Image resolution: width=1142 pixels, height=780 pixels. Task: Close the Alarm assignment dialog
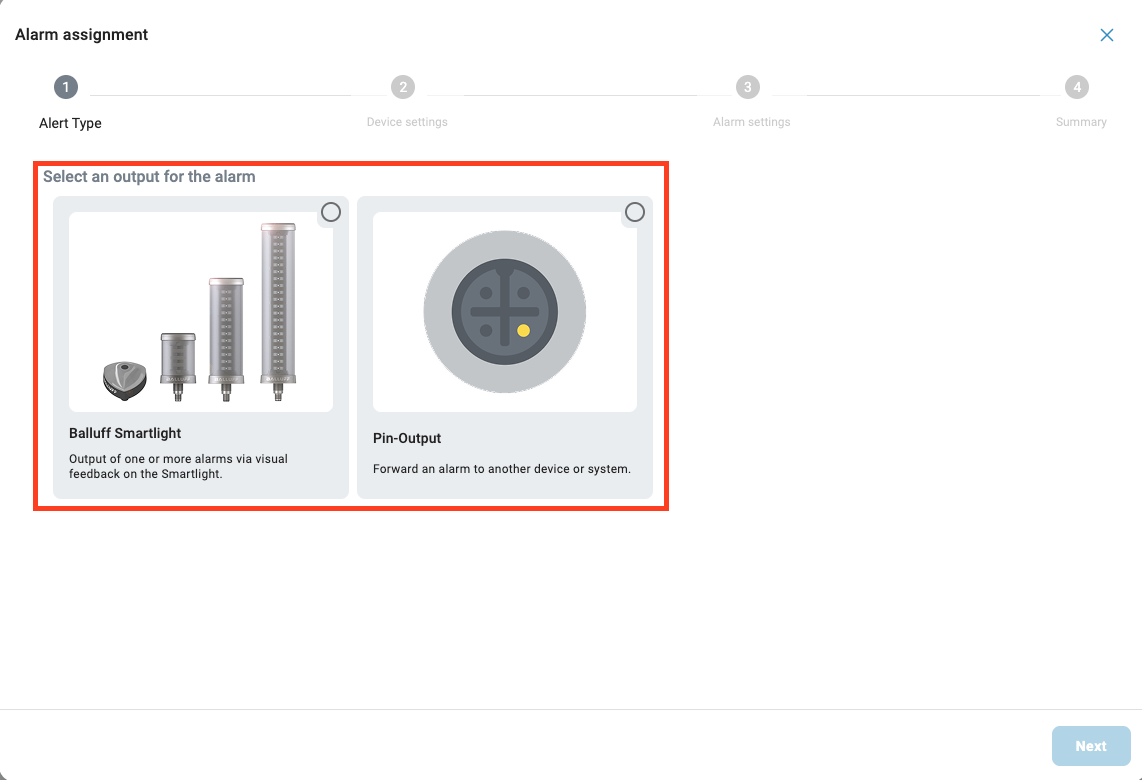click(x=1107, y=35)
